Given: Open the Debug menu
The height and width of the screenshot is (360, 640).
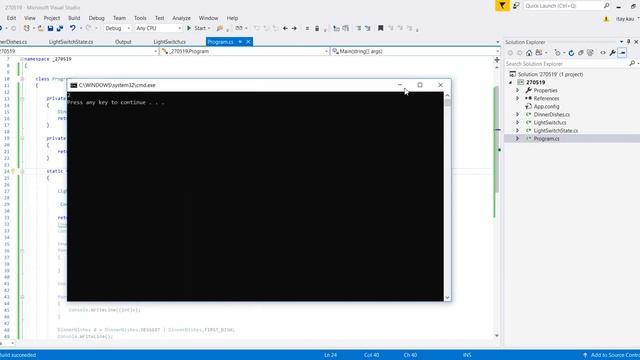Looking at the screenshot, I should [x=96, y=18].
